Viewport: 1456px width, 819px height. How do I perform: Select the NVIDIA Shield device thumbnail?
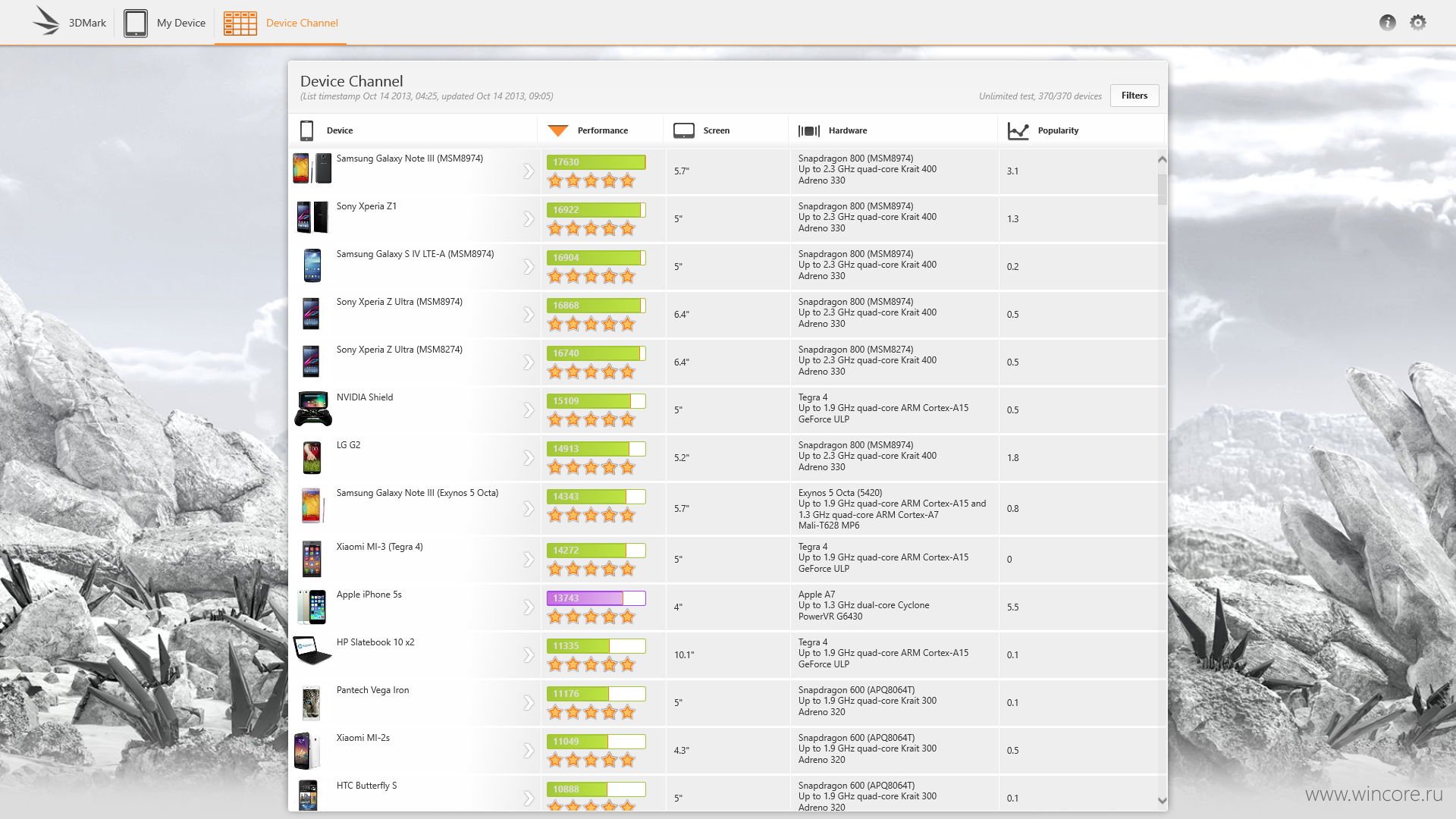[x=312, y=409]
